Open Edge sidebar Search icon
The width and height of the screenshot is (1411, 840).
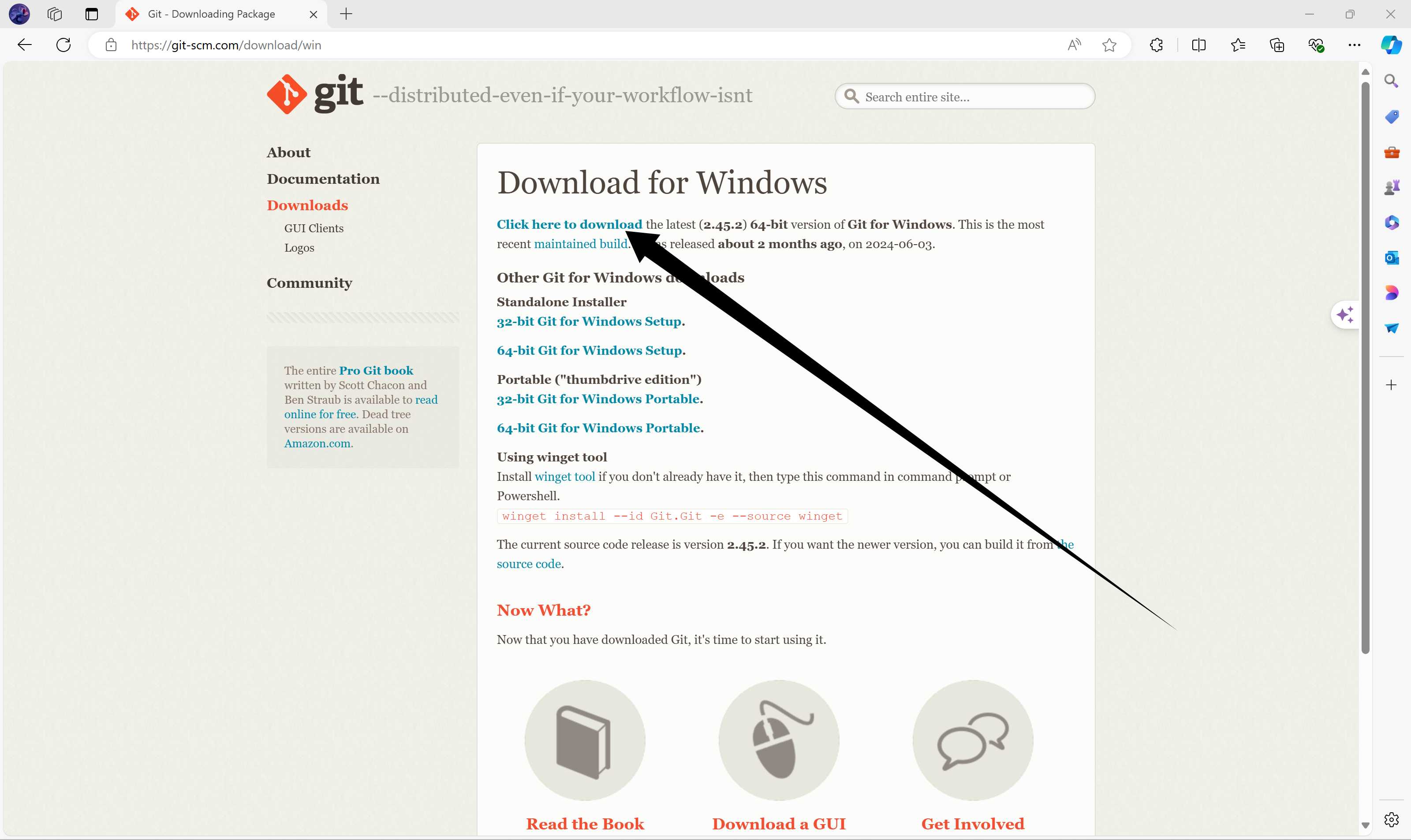coord(1391,81)
